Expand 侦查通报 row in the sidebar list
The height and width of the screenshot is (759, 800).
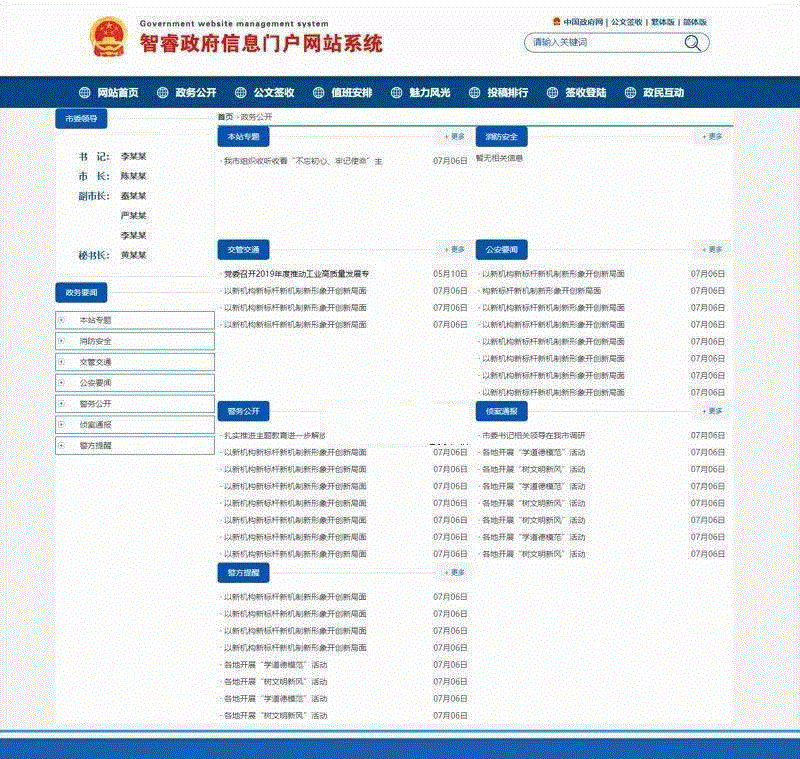point(135,424)
